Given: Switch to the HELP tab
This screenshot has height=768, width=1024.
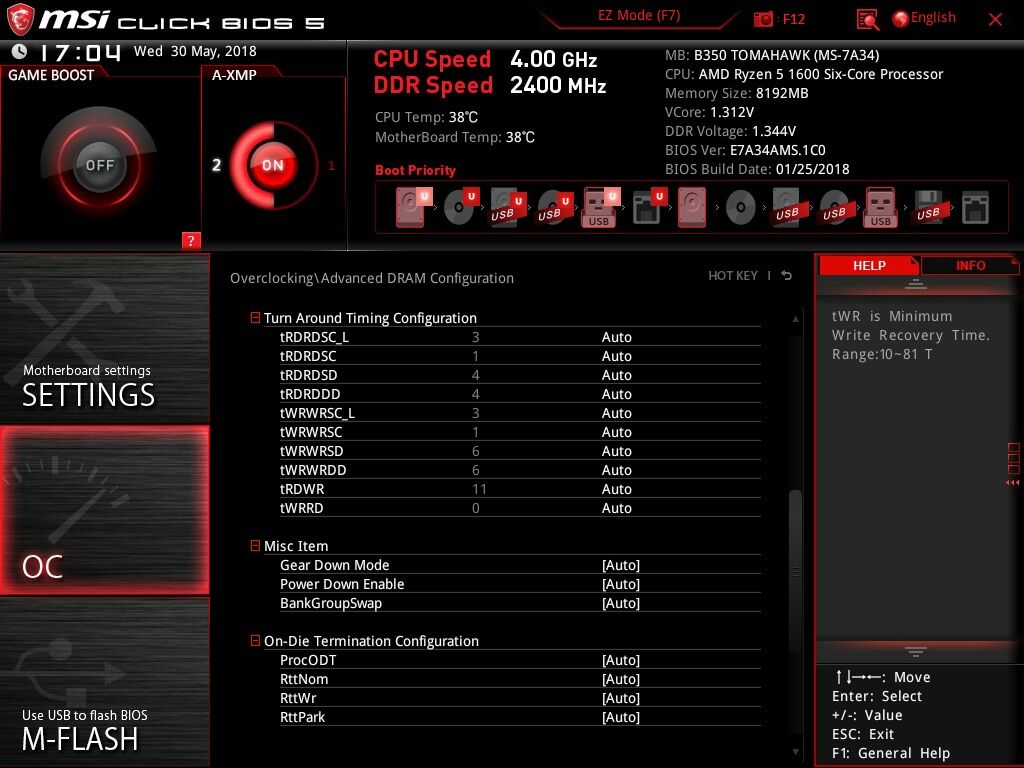Looking at the screenshot, I should 869,265.
